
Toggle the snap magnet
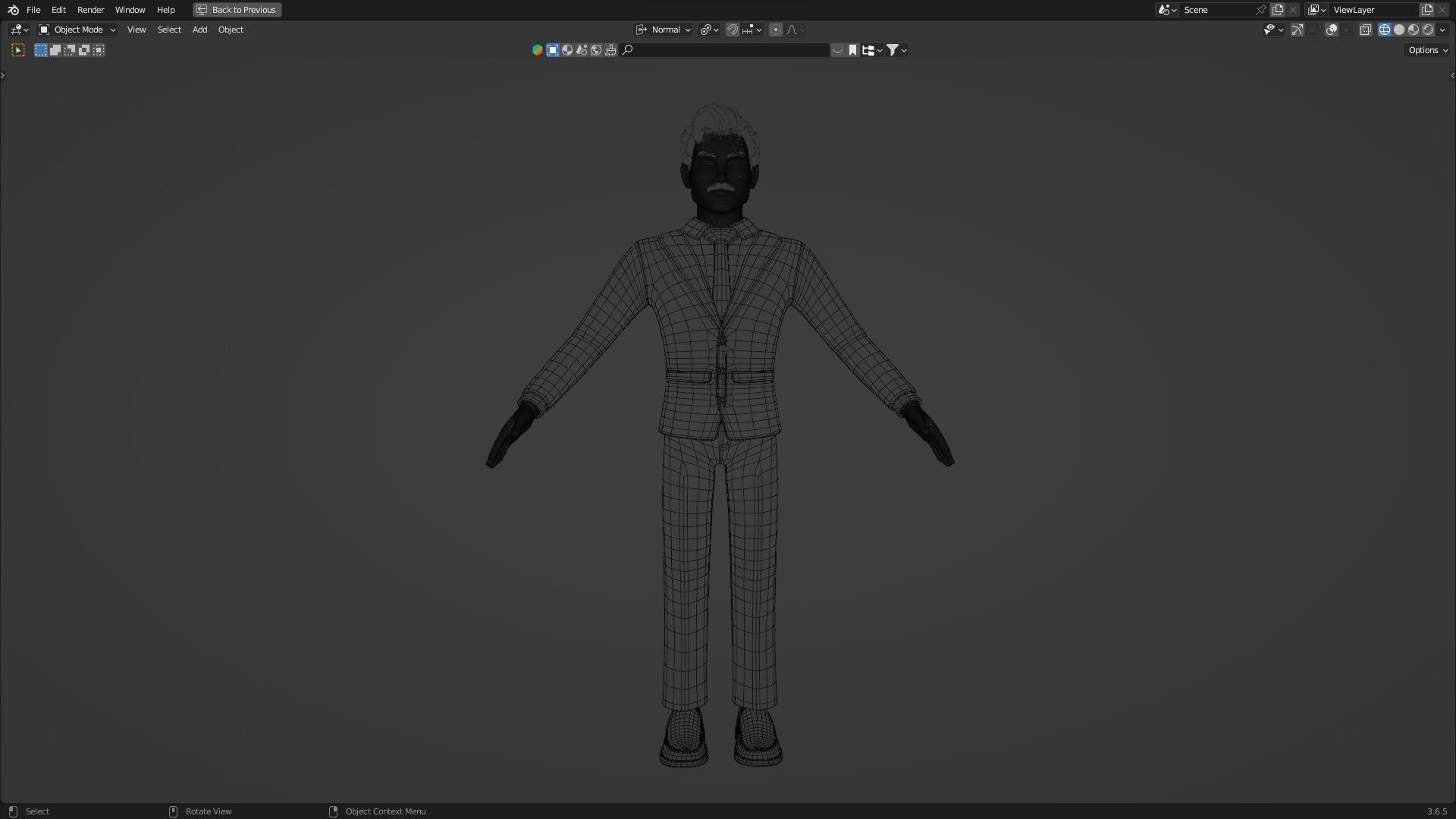pos(732,30)
